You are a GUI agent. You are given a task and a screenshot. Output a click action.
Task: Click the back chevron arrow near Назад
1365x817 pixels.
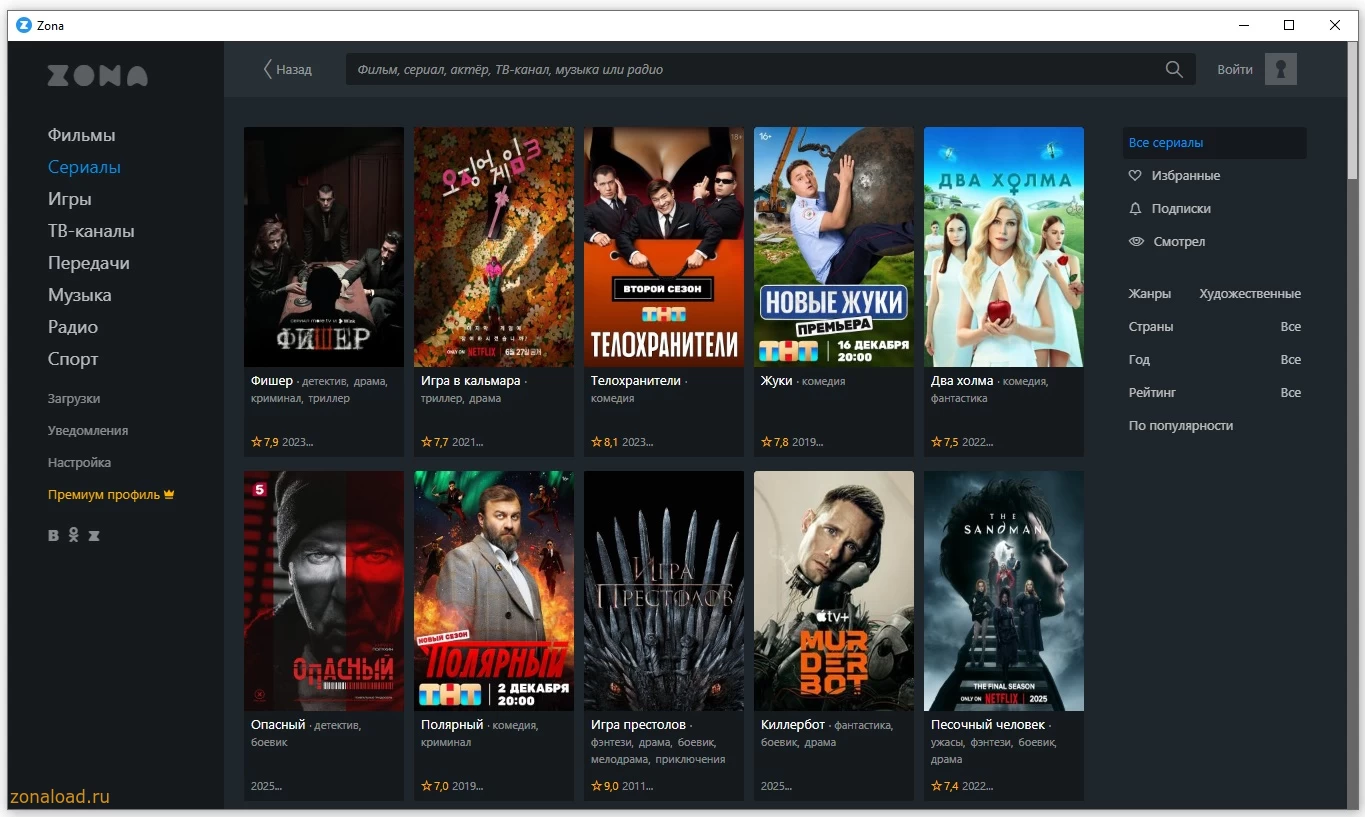tap(267, 69)
